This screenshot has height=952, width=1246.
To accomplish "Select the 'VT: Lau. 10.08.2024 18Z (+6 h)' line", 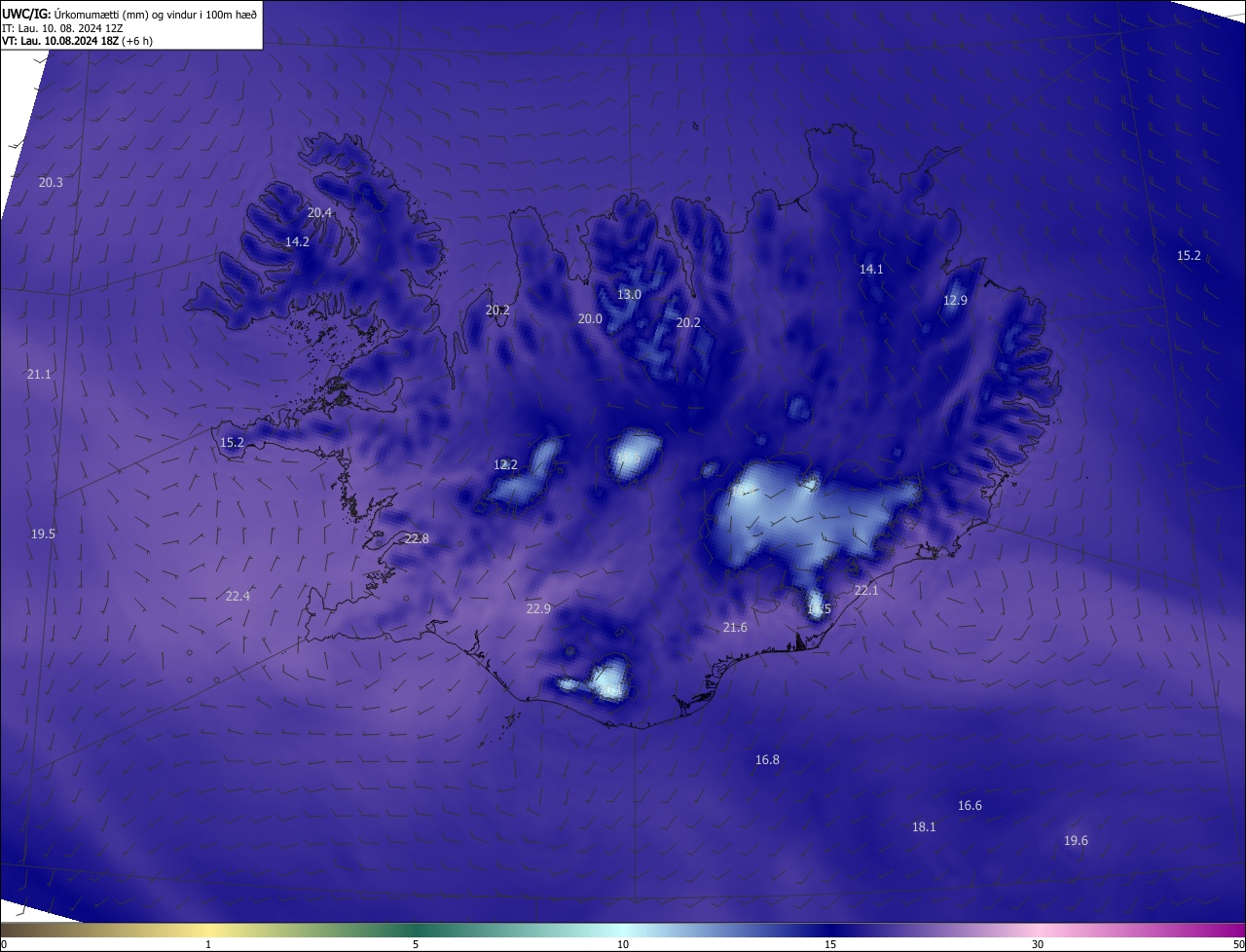I will click(77, 41).
